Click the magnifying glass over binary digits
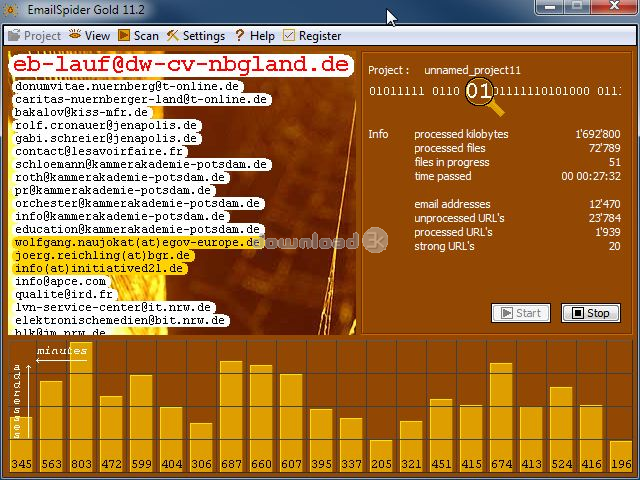Screen dimensions: 640x480 (x=484, y=96)
